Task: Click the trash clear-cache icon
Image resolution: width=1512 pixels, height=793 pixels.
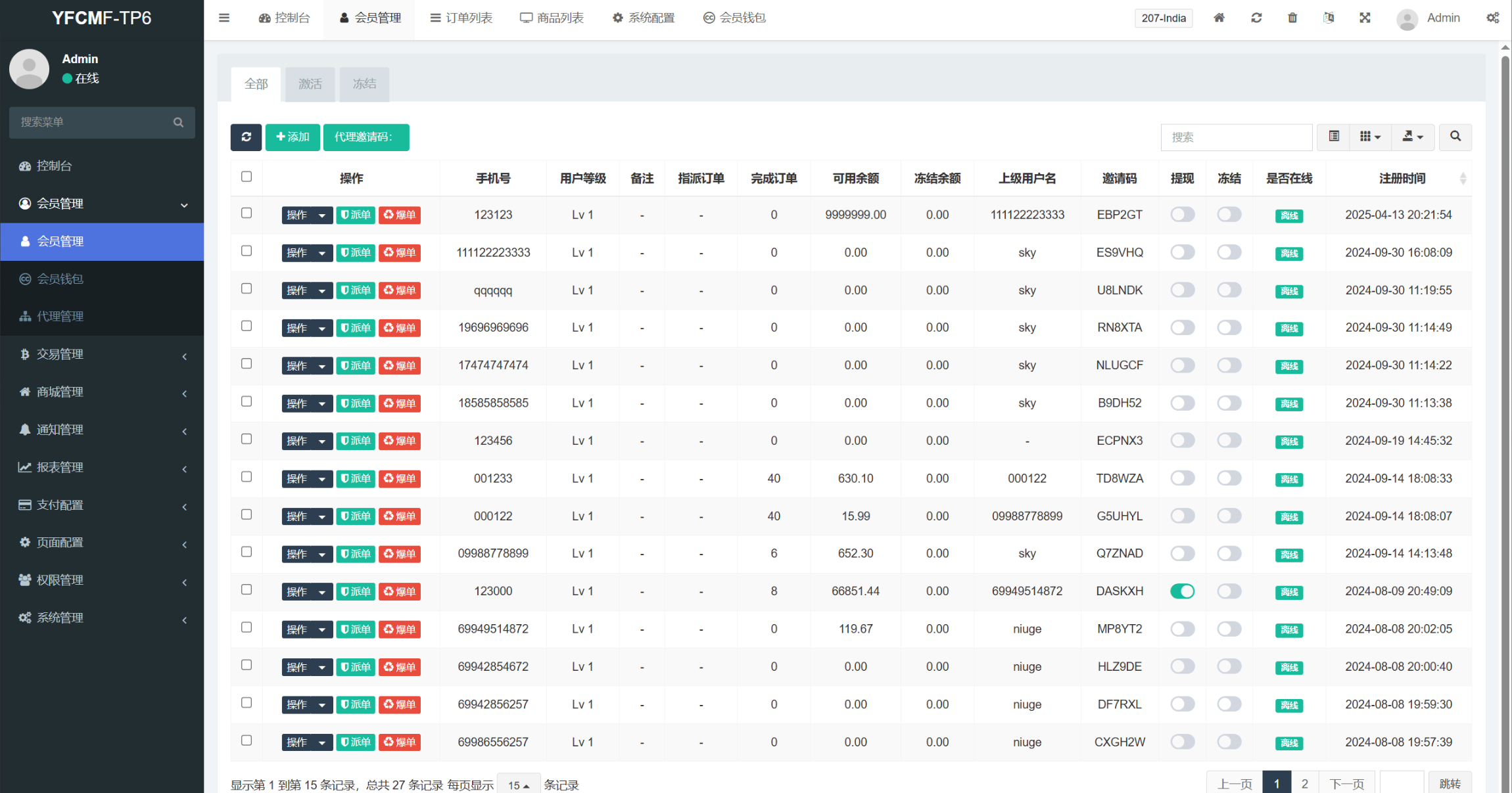Action: 1292,18
